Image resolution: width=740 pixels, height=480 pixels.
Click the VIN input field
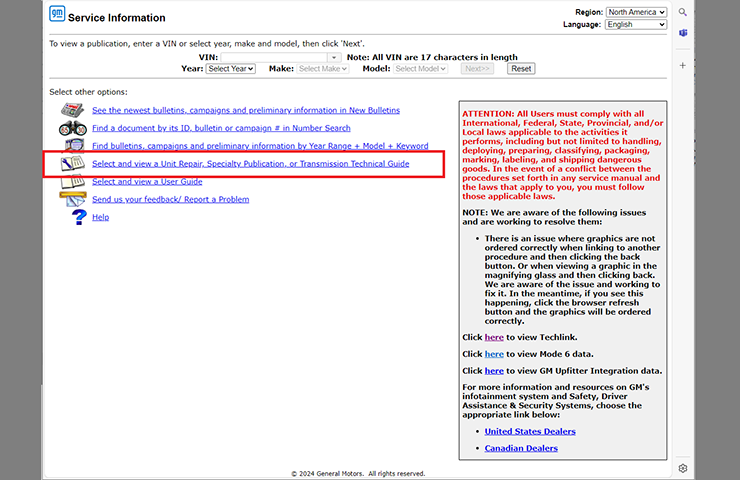point(274,58)
